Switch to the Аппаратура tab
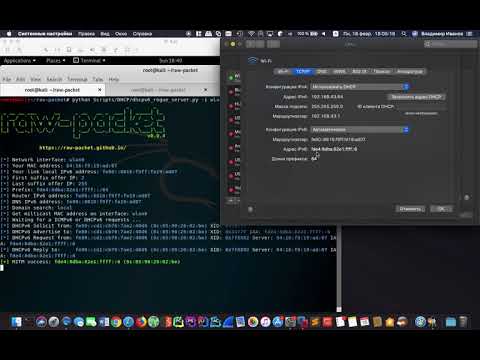Viewport: 480px width, 360px height. [409, 71]
